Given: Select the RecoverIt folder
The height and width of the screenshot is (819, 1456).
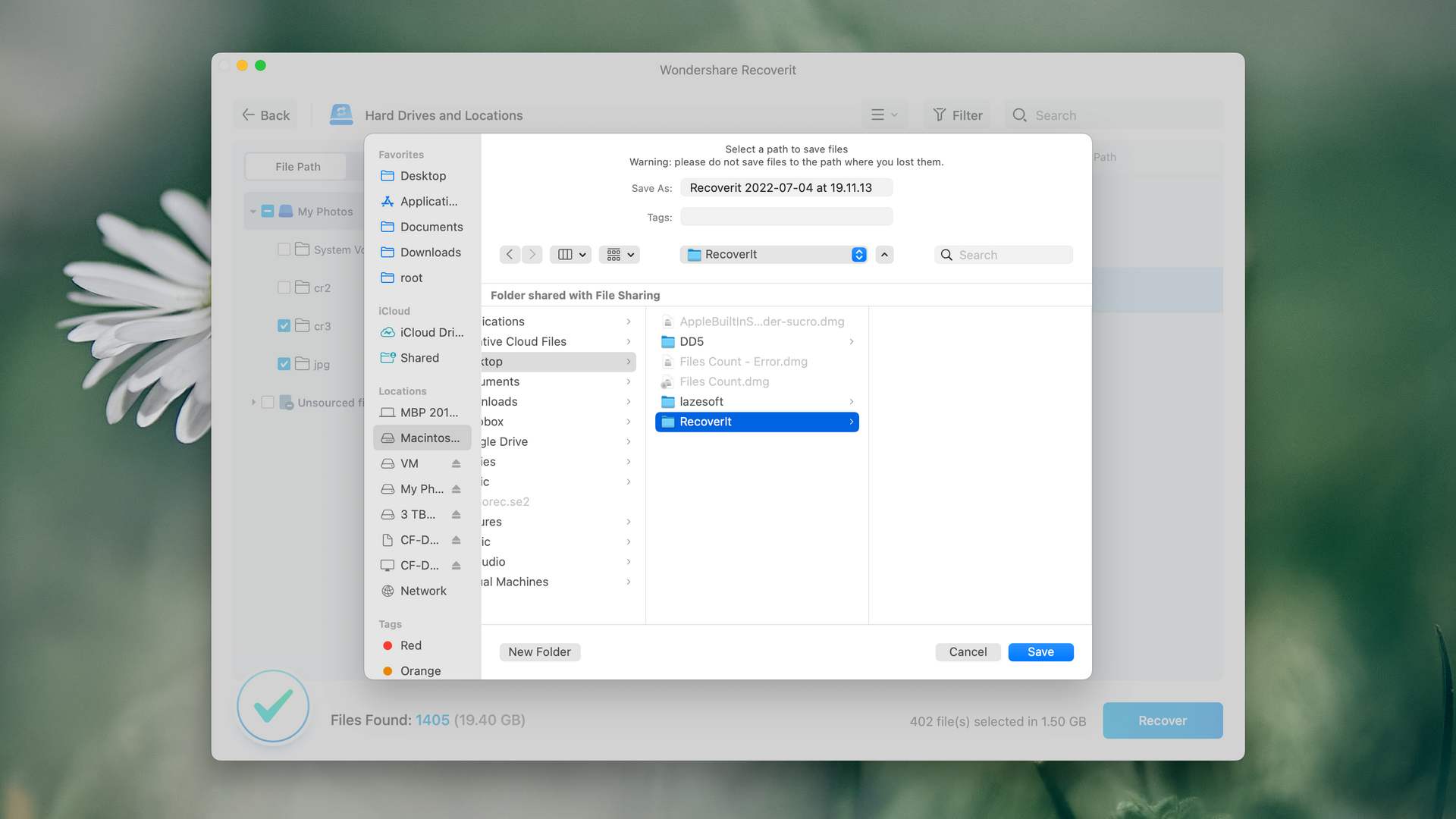Looking at the screenshot, I should [x=757, y=422].
